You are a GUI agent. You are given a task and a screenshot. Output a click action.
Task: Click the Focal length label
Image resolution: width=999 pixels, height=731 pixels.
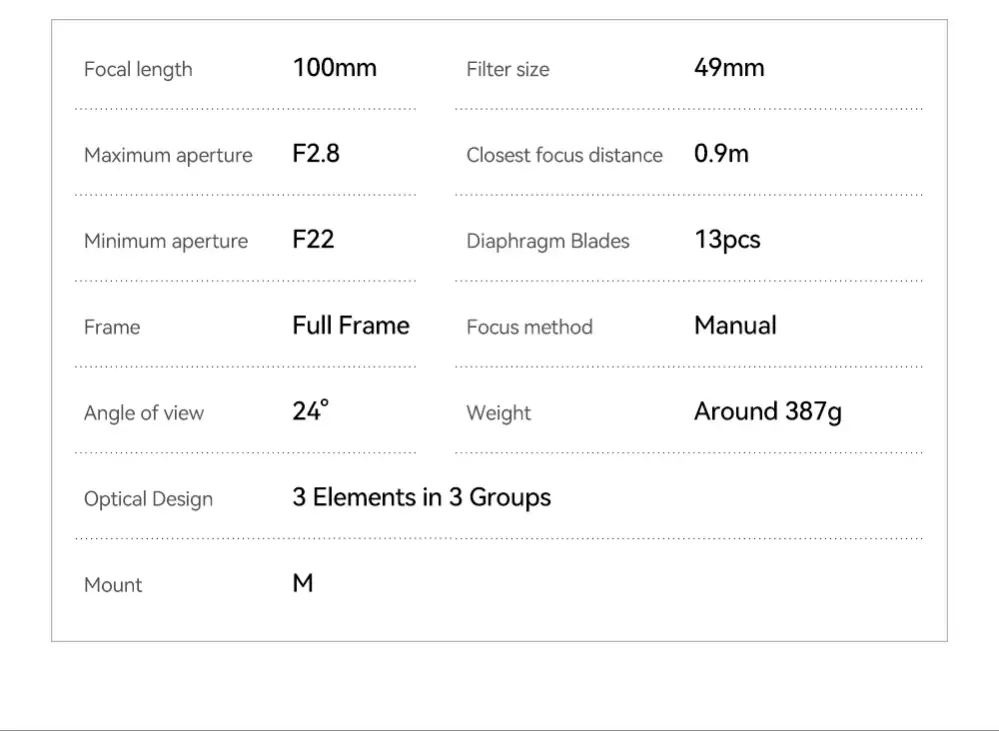[138, 70]
